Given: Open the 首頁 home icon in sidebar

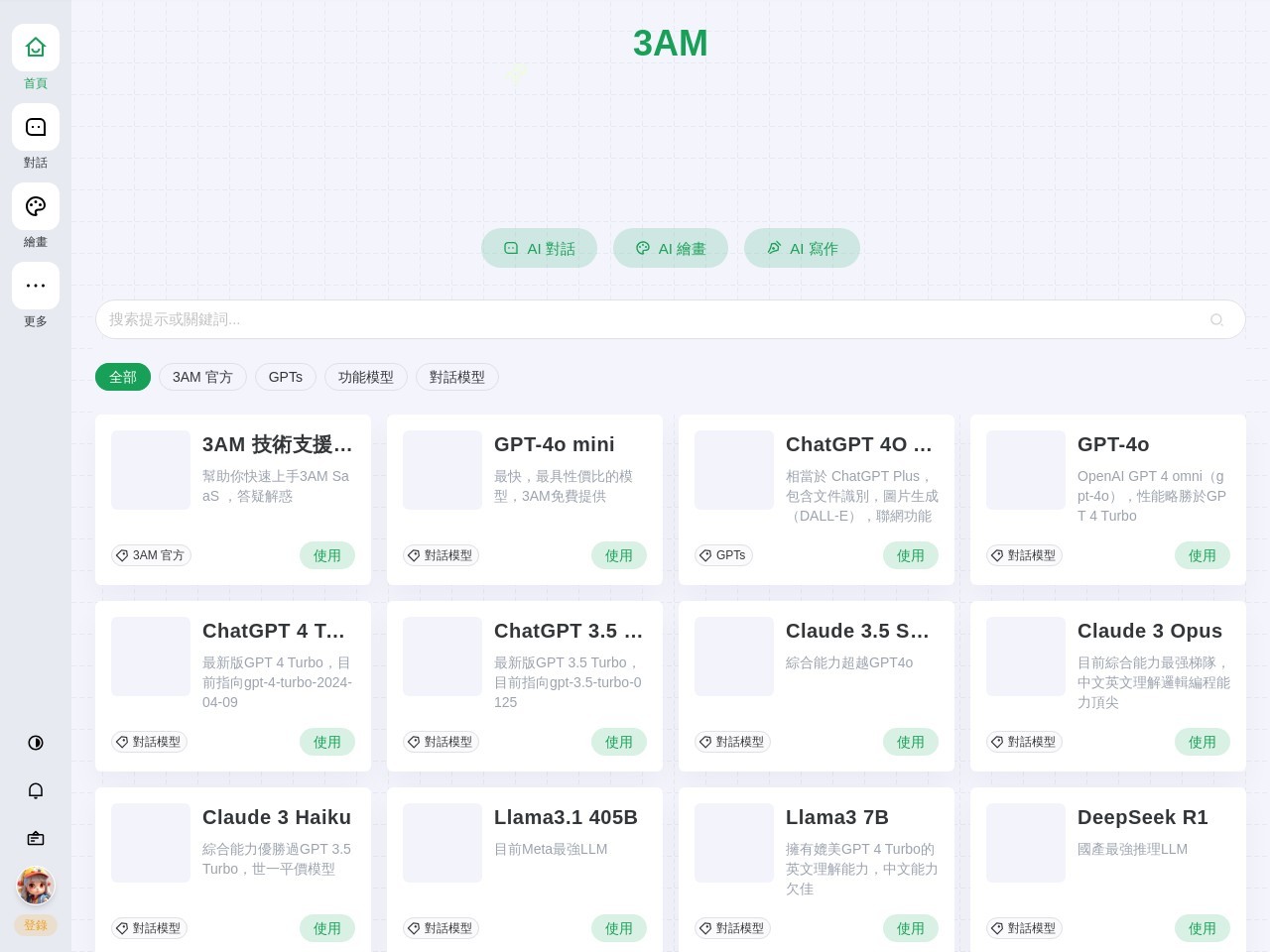Looking at the screenshot, I should pyautogui.click(x=36, y=48).
